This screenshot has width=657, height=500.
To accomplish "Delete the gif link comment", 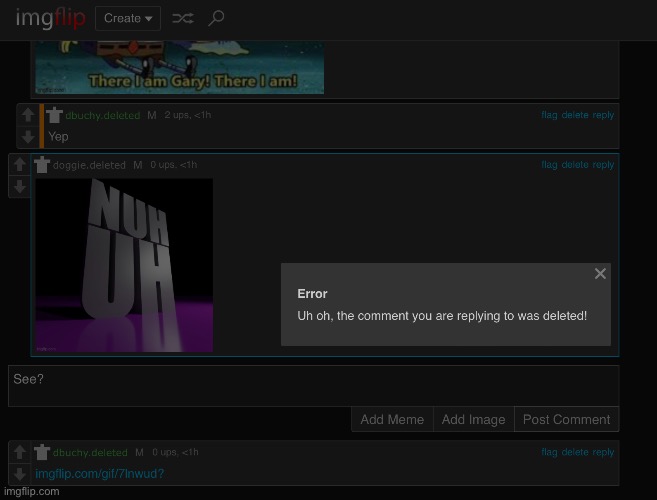I will pos(575,452).
